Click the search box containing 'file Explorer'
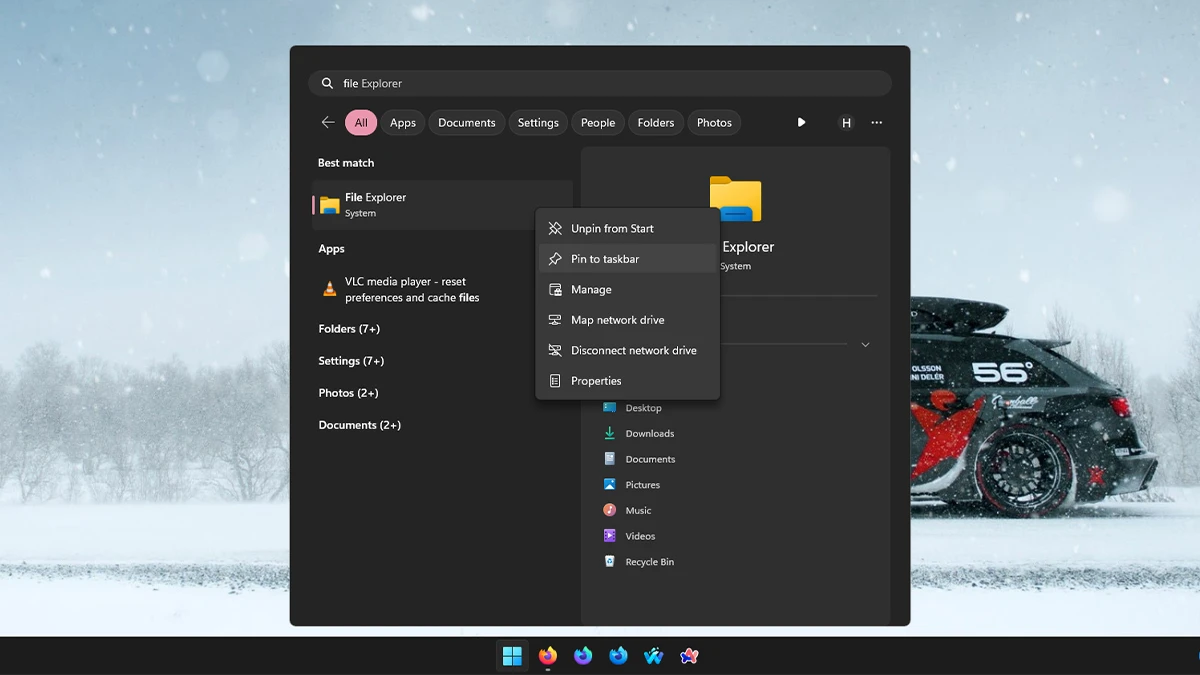The height and width of the screenshot is (675, 1200). (600, 84)
